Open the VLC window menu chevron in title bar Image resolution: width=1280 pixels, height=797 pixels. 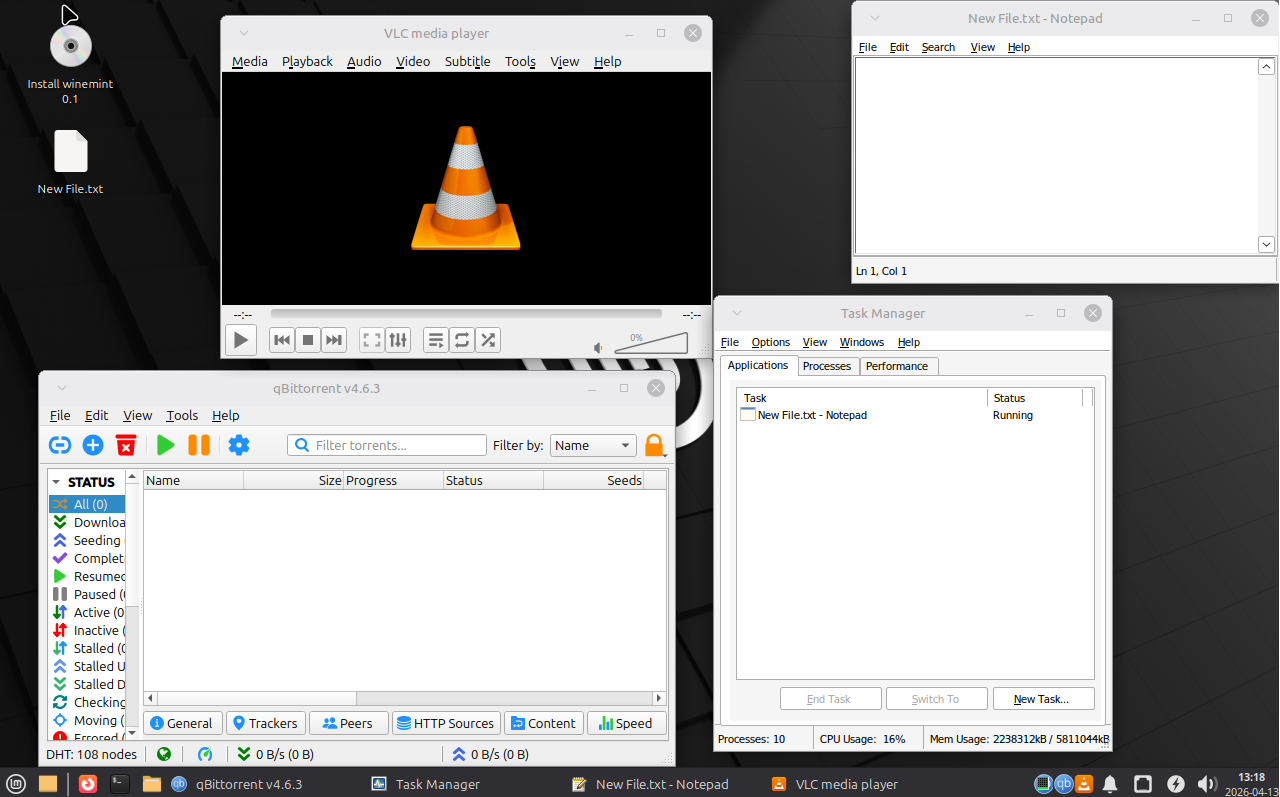tap(244, 34)
